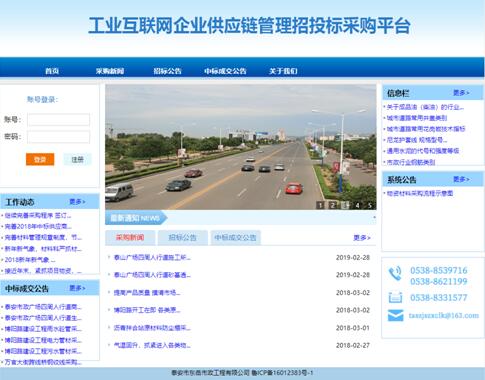Click the telephone icon in the contact box
The width and height of the screenshot is (485, 380).
pyautogui.click(x=395, y=274)
